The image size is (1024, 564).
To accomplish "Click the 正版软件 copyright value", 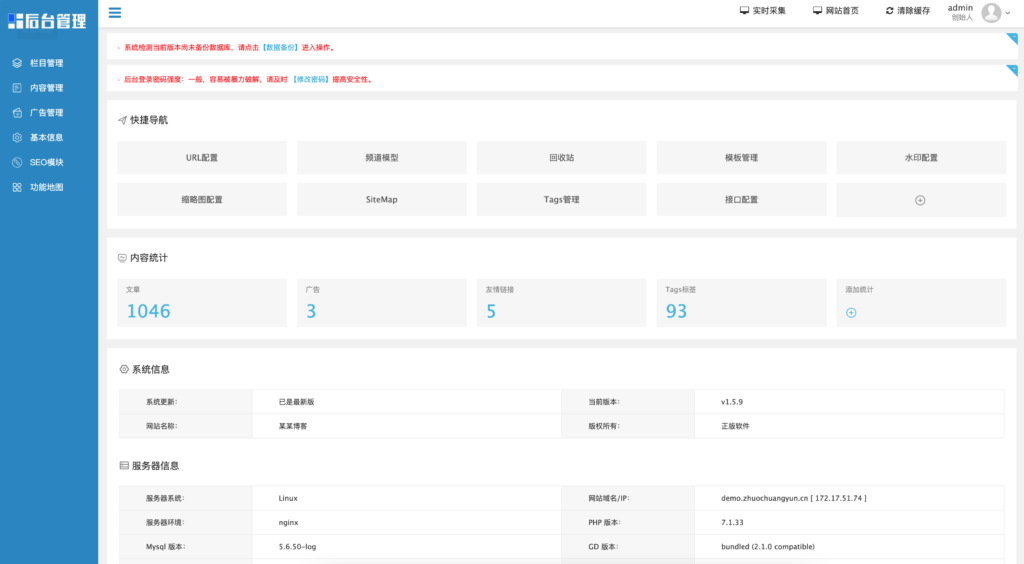I will tap(735, 426).
